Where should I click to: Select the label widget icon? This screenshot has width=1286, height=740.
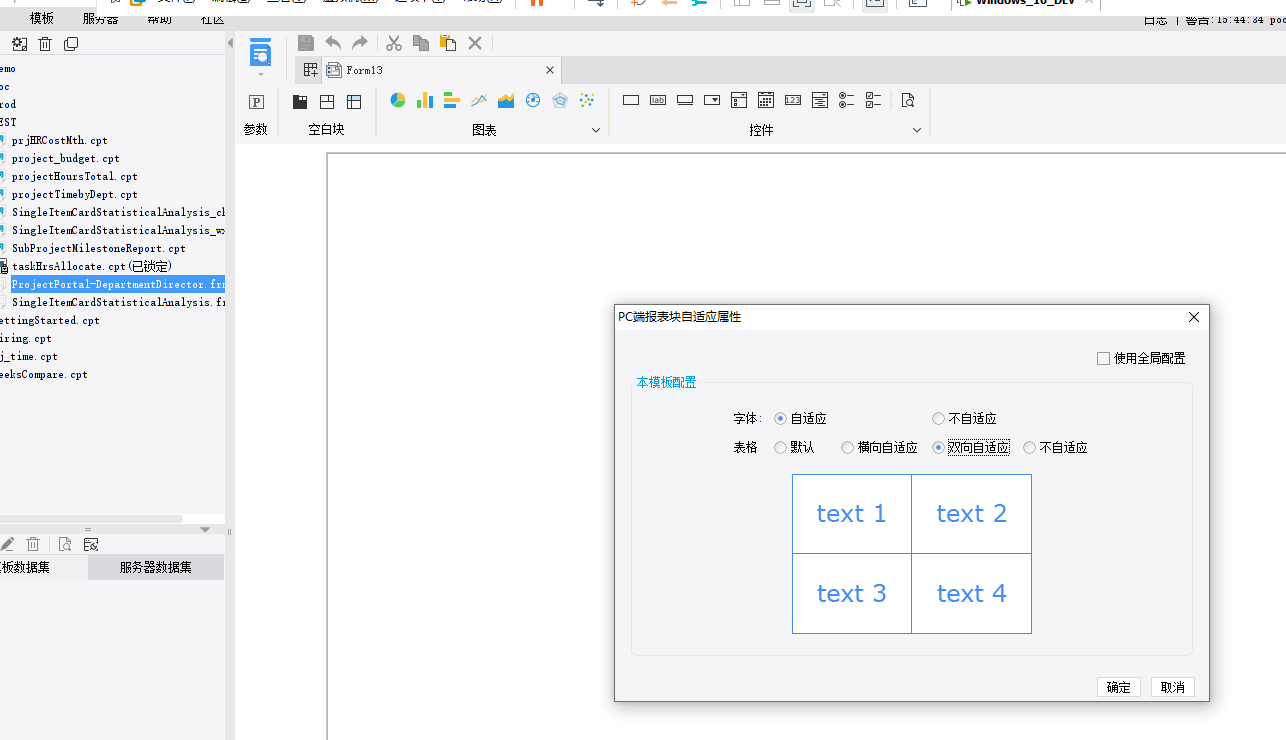click(x=658, y=100)
